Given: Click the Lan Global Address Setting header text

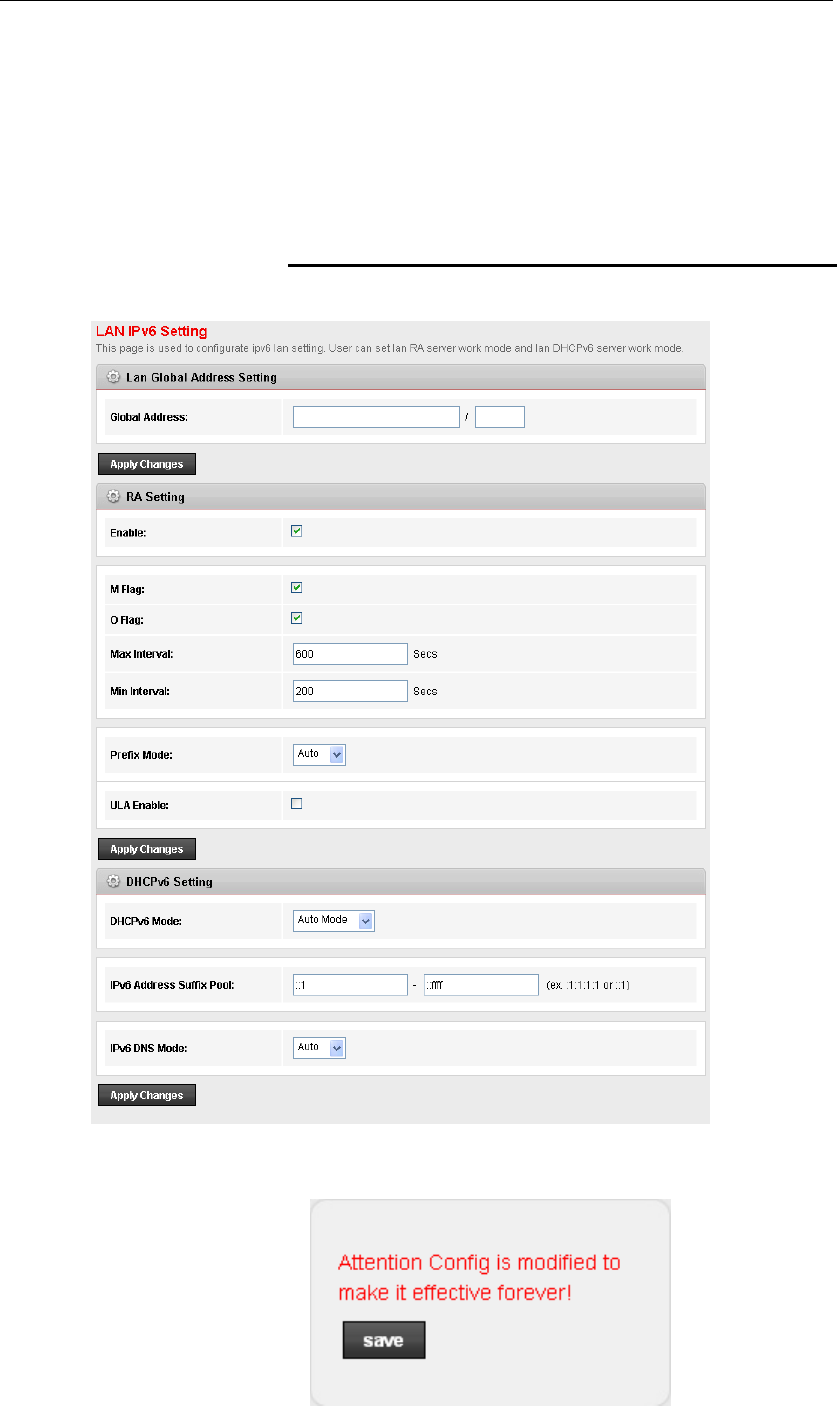Looking at the screenshot, I should (x=201, y=378).
